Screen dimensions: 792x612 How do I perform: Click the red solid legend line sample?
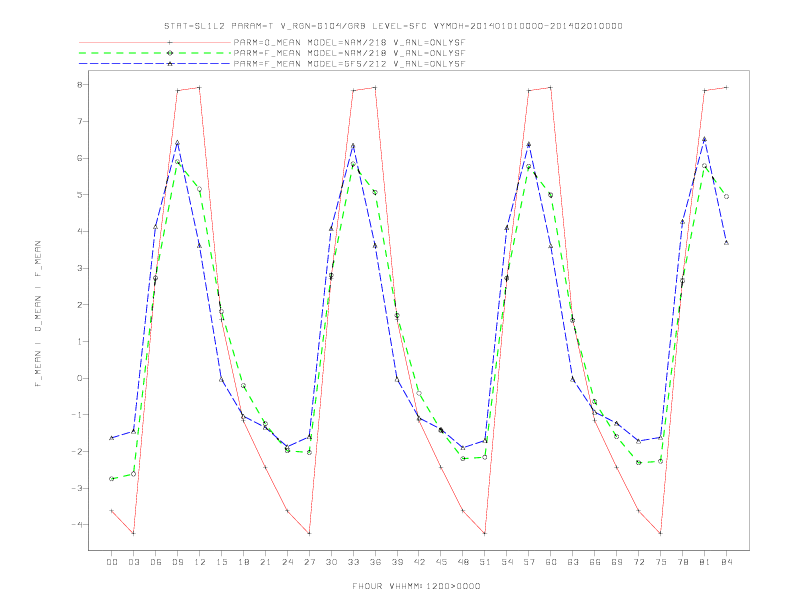155,42
